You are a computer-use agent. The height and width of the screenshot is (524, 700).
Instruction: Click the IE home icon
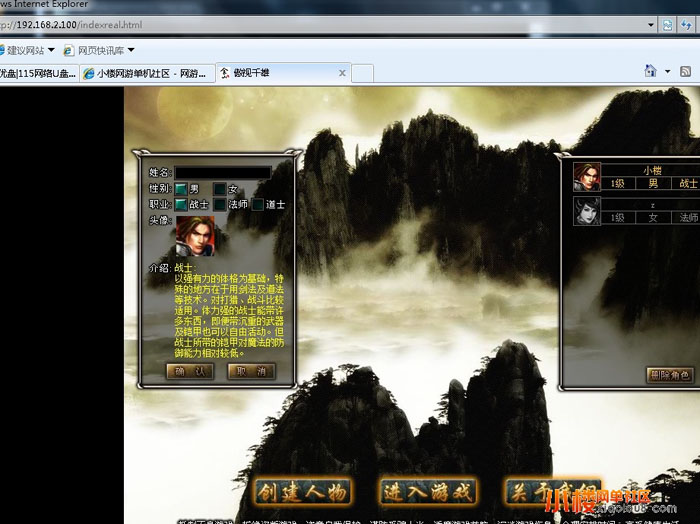[650, 72]
